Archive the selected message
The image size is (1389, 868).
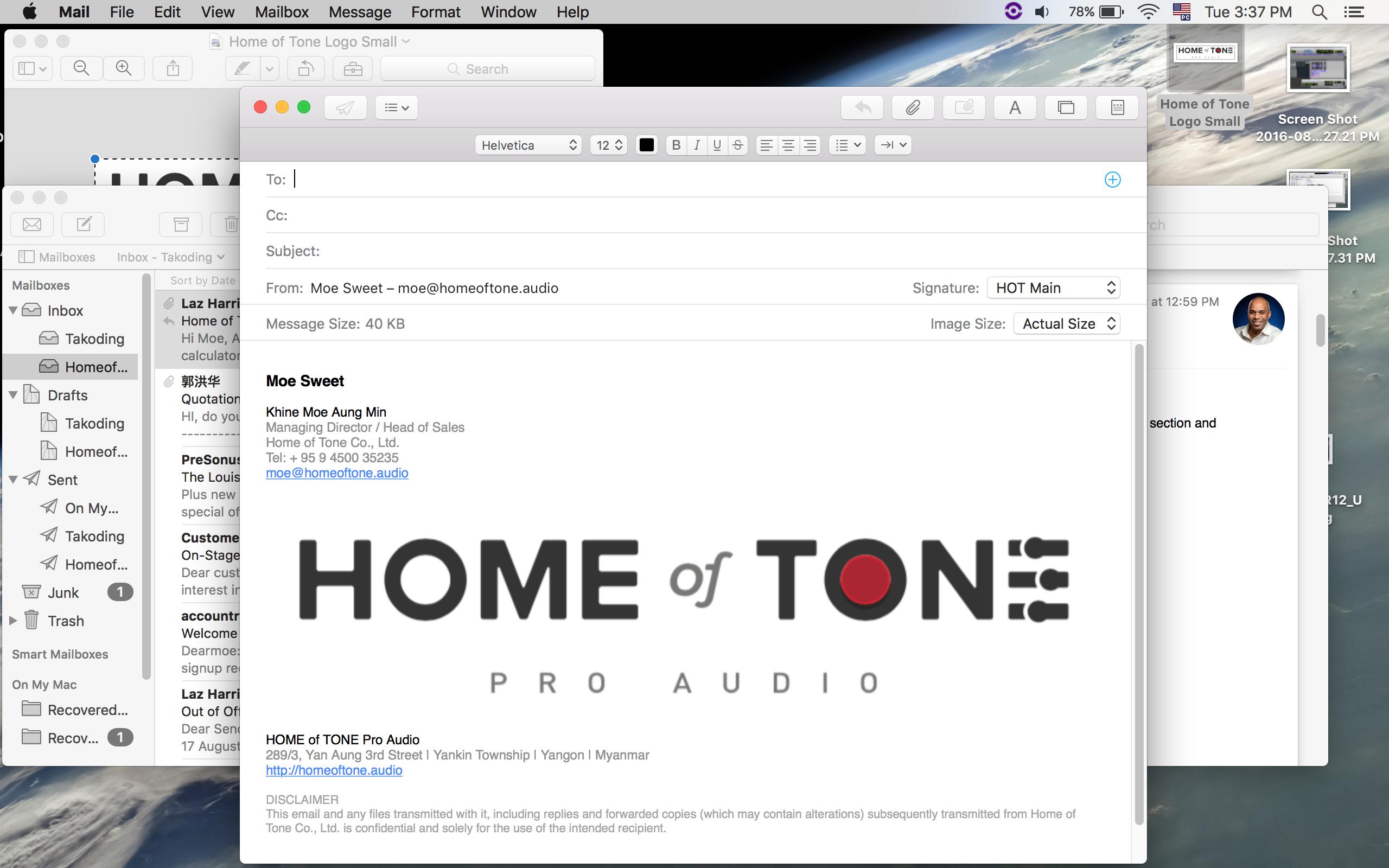pos(180,224)
